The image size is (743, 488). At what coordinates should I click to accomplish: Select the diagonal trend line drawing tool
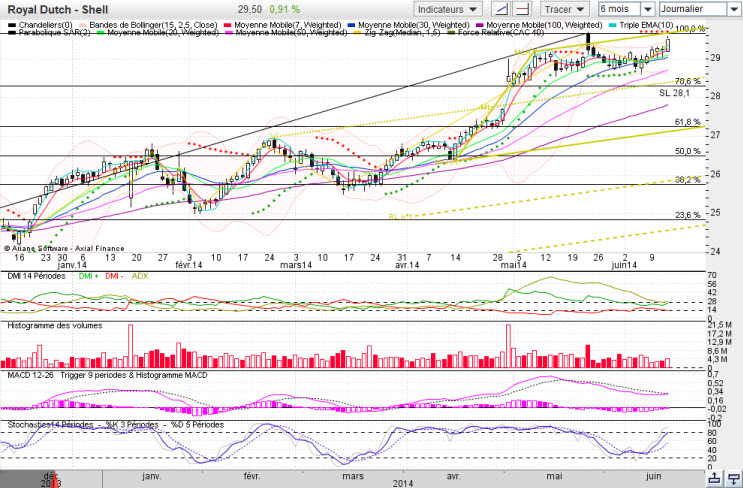(502, 9)
